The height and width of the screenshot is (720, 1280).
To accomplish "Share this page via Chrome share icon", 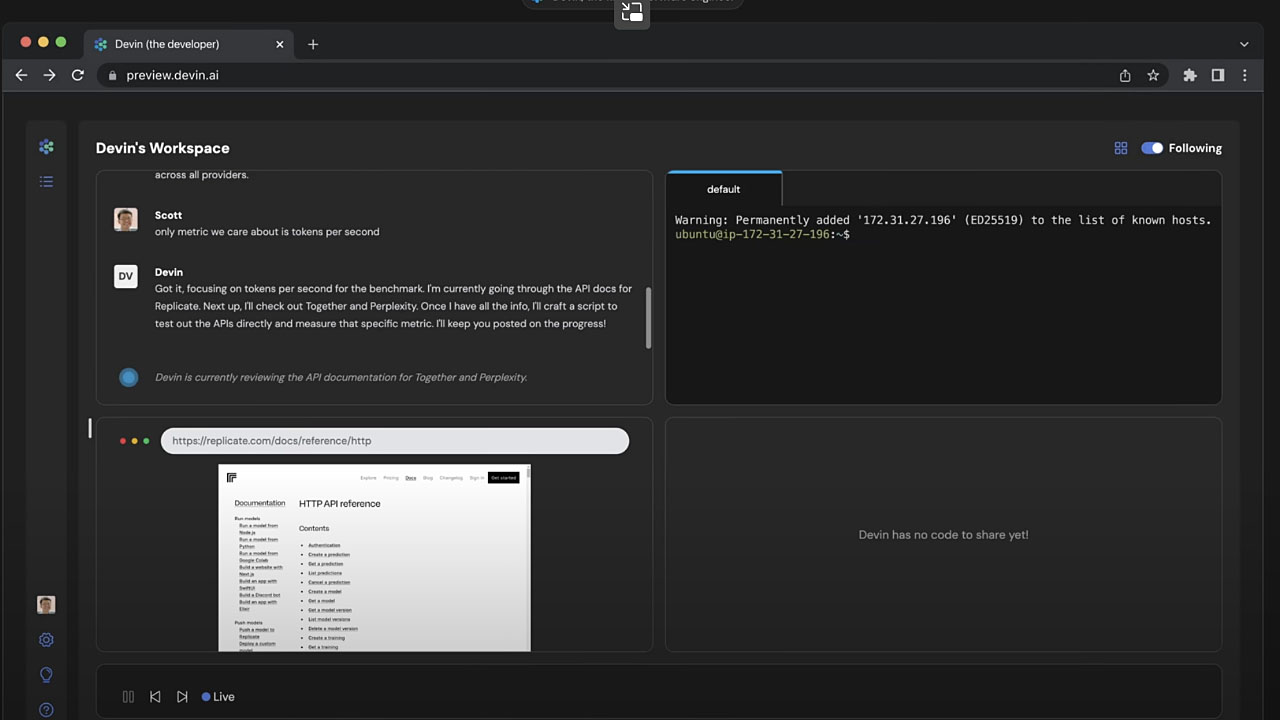I will (1125, 75).
